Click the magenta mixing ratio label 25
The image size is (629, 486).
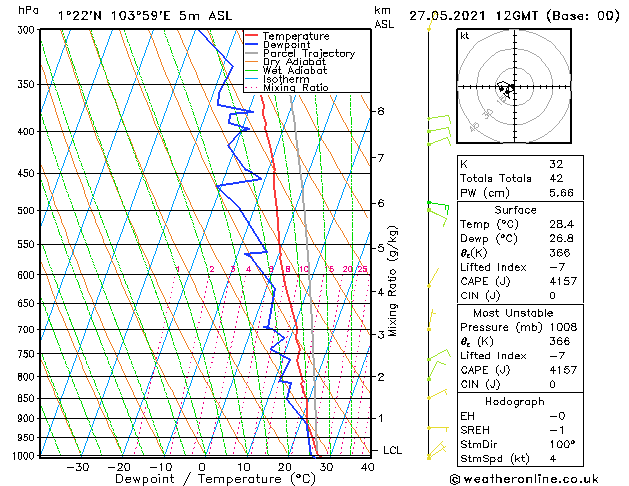point(362,269)
